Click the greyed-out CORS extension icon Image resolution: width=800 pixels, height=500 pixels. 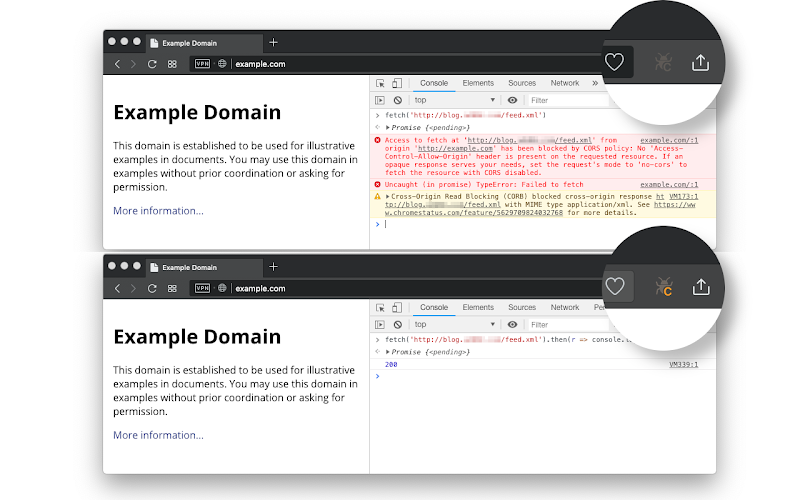point(663,62)
